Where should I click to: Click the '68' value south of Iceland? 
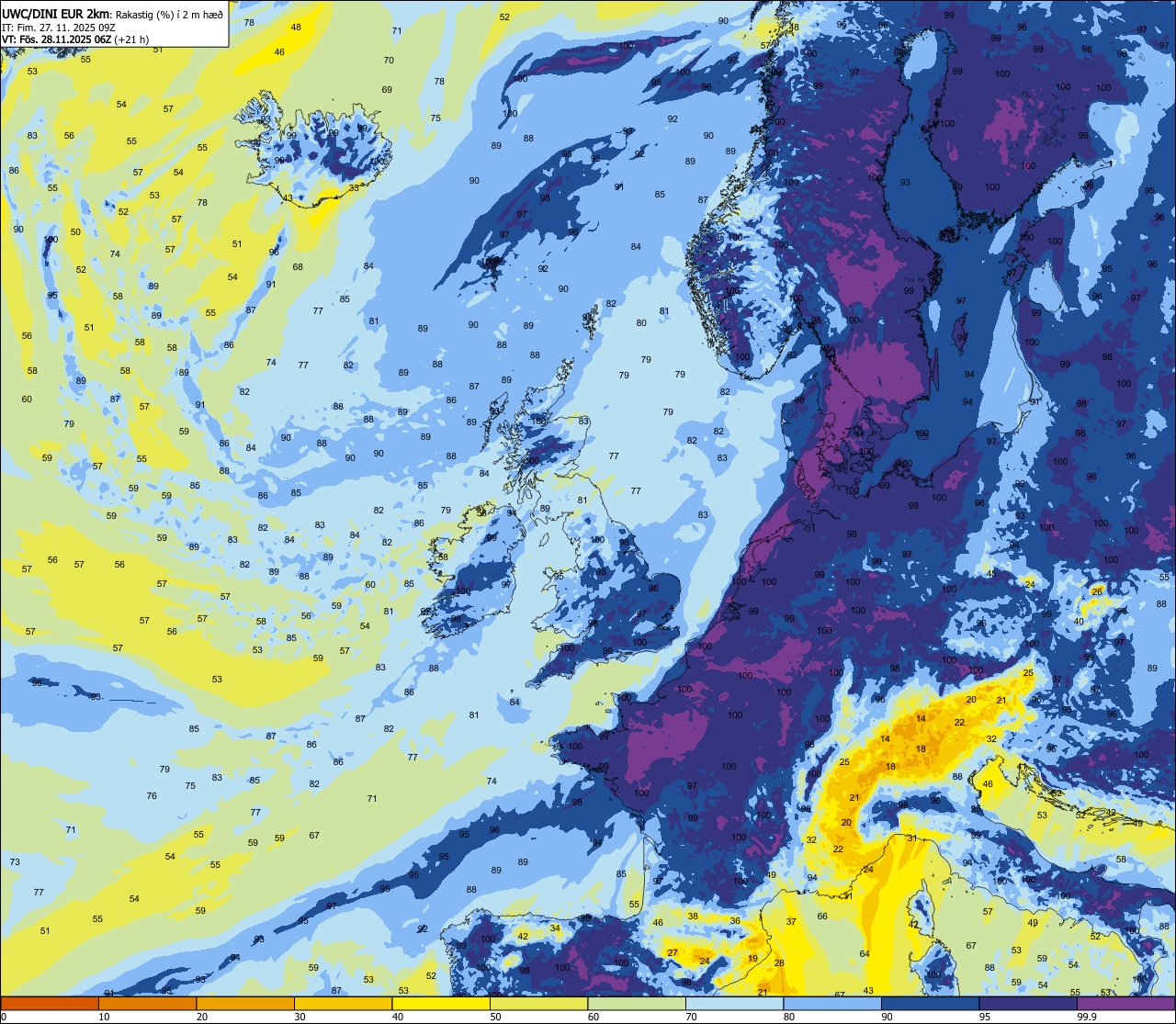click(x=298, y=266)
